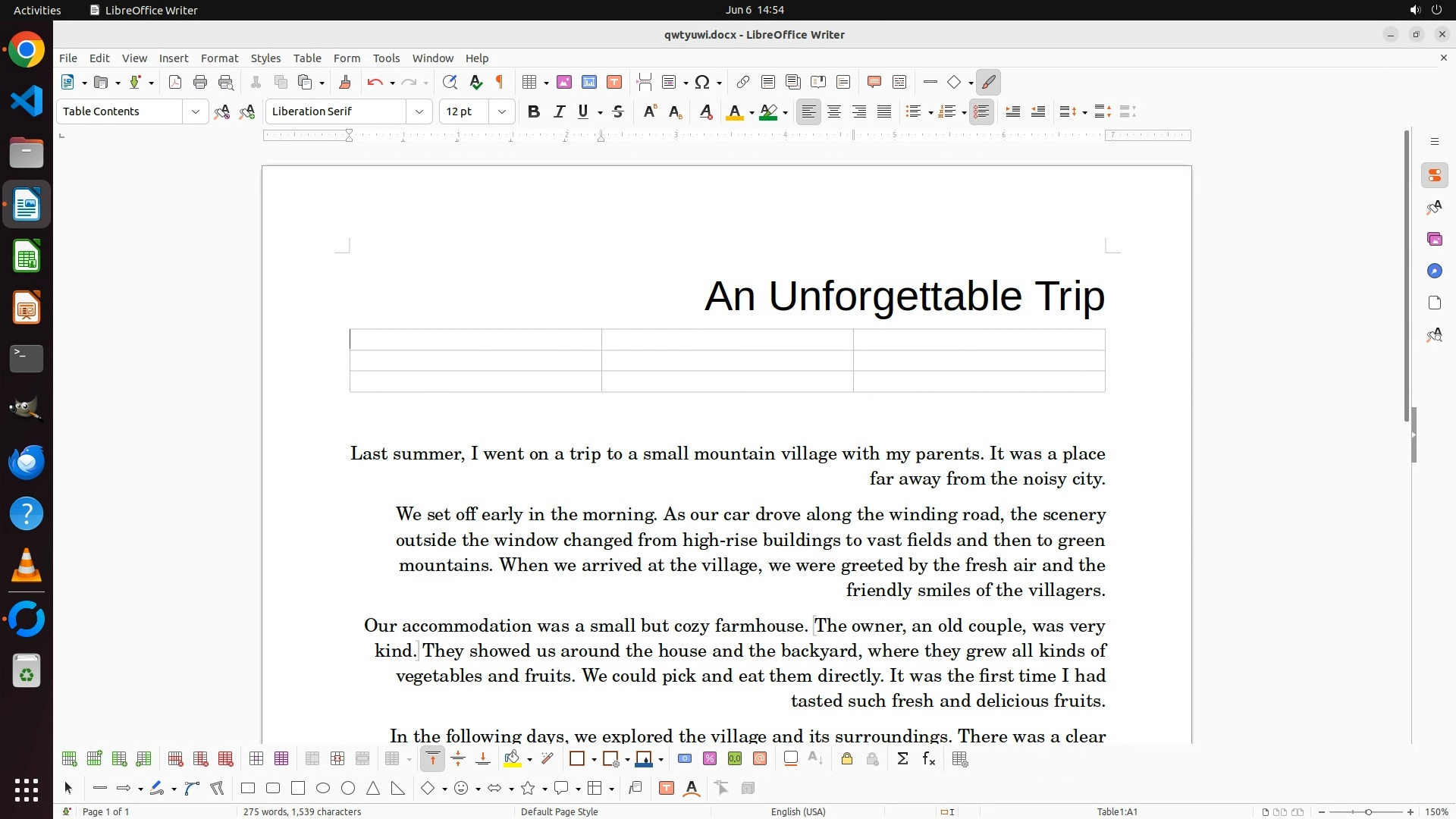This screenshot has height=819, width=1456.
Task: Click the Export as PDF icon
Action: [175, 82]
